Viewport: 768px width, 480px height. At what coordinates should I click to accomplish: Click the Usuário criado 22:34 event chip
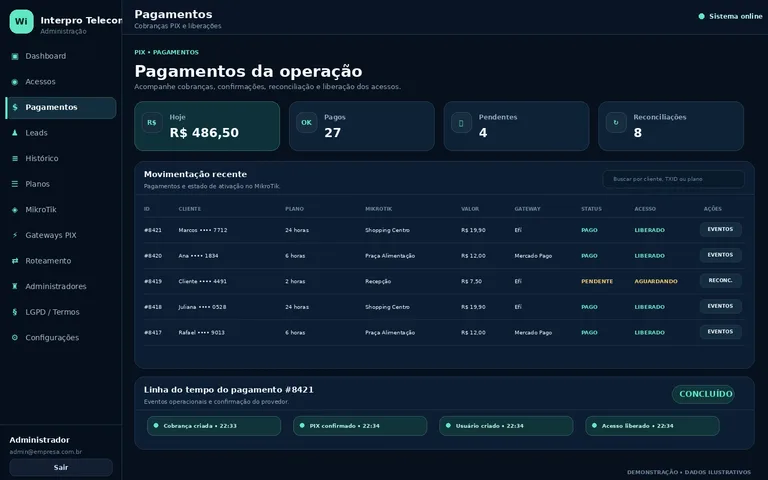pos(506,426)
